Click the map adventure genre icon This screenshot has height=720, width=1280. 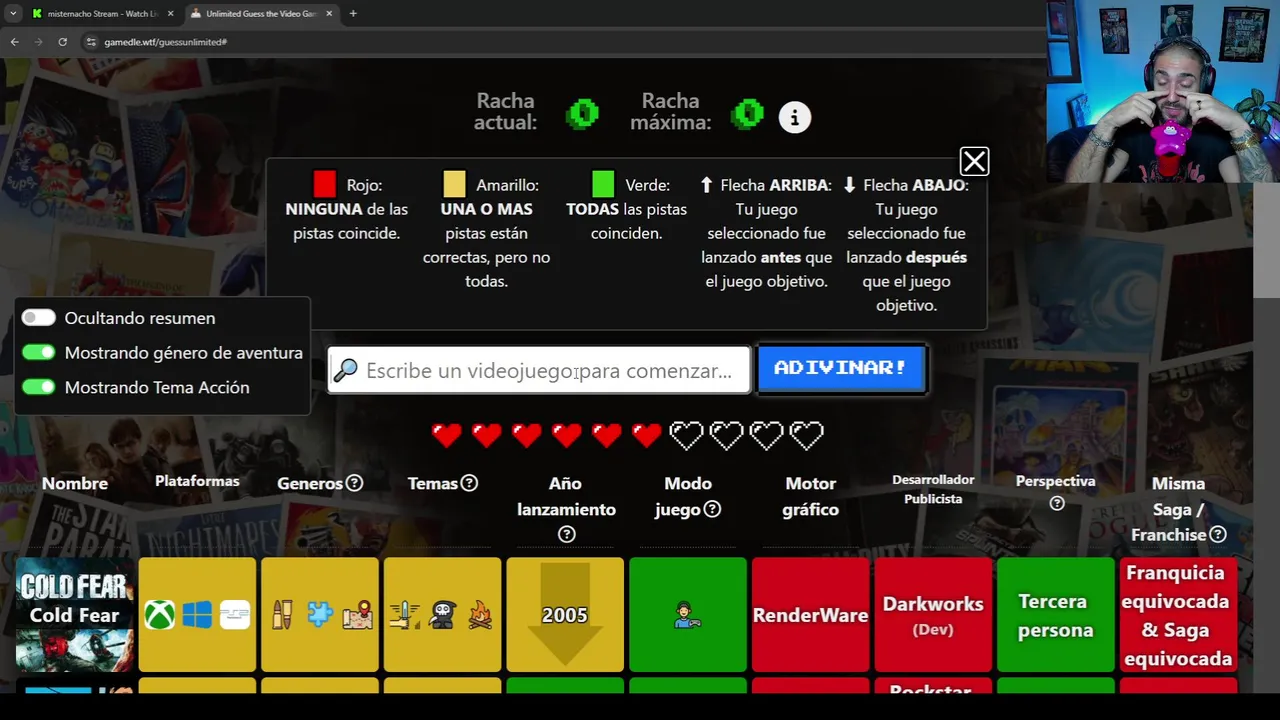click(357, 615)
